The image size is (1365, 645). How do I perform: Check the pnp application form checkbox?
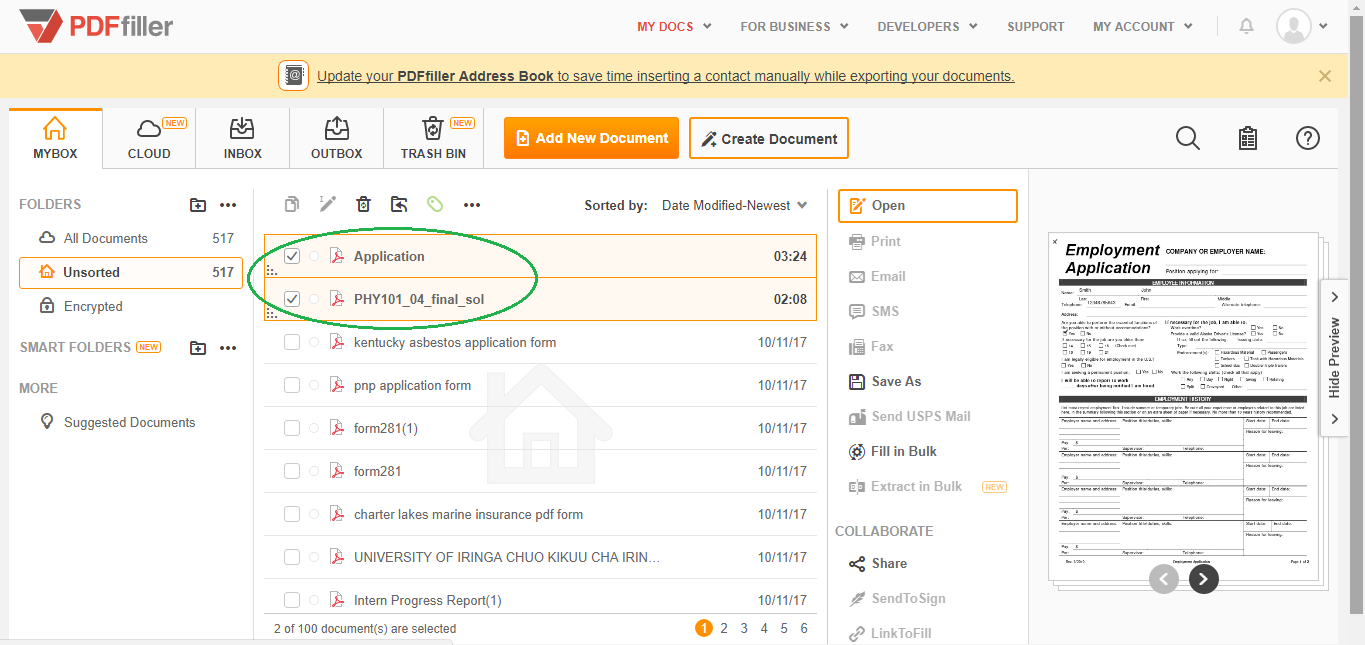click(292, 385)
